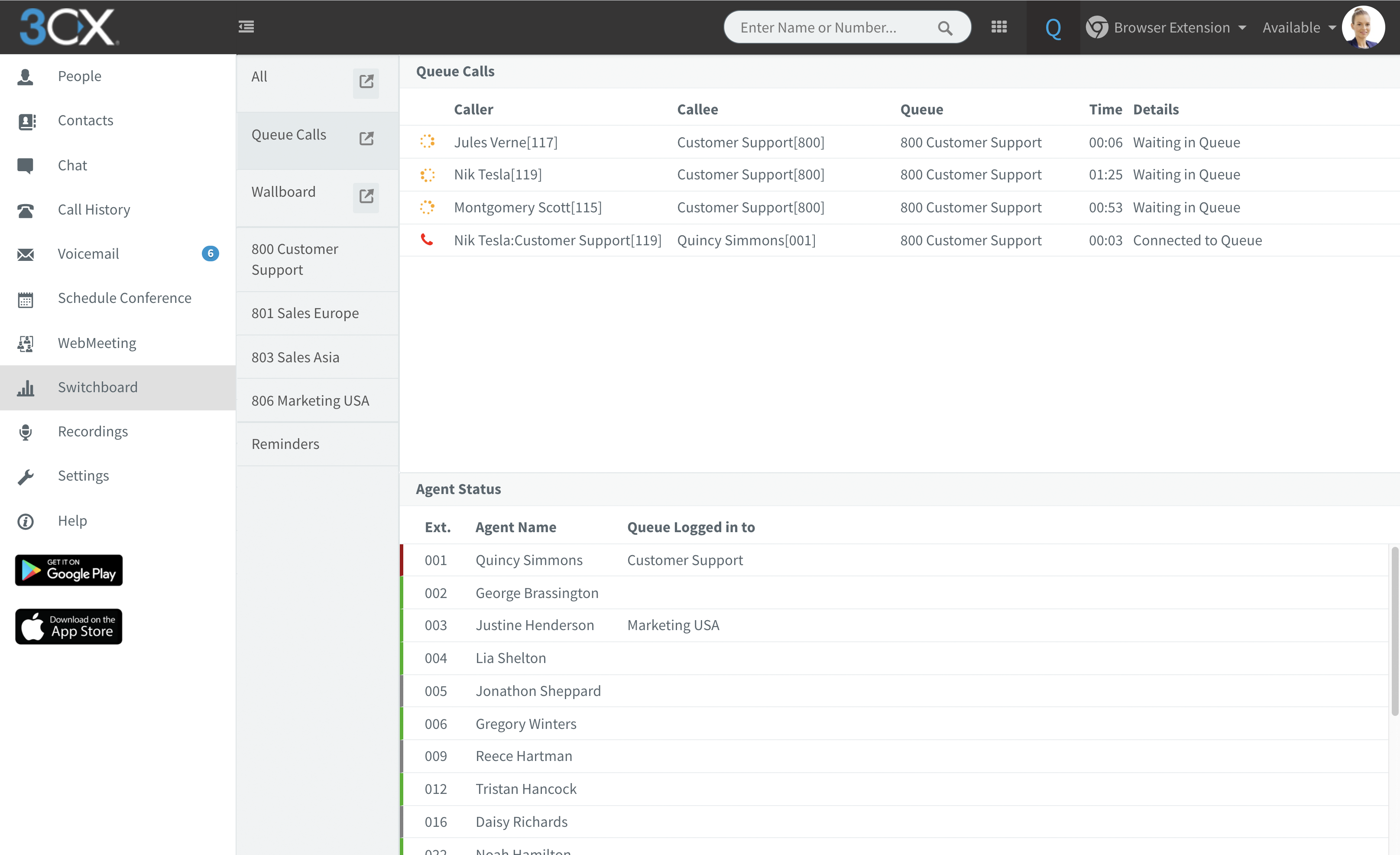Select the 806 Marketing USA queue
This screenshot has height=855, width=1400.
[310, 401]
